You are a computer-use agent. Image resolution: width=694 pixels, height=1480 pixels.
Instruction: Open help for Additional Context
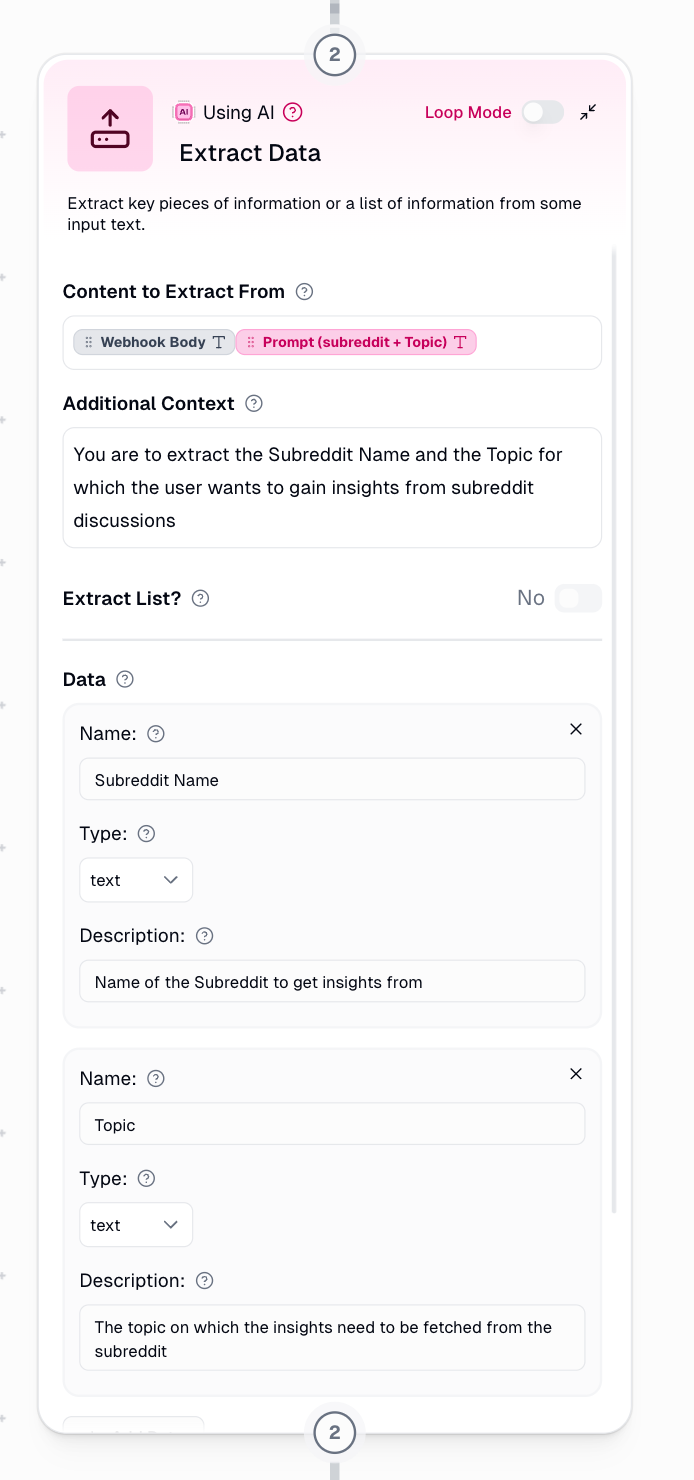(254, 404)
